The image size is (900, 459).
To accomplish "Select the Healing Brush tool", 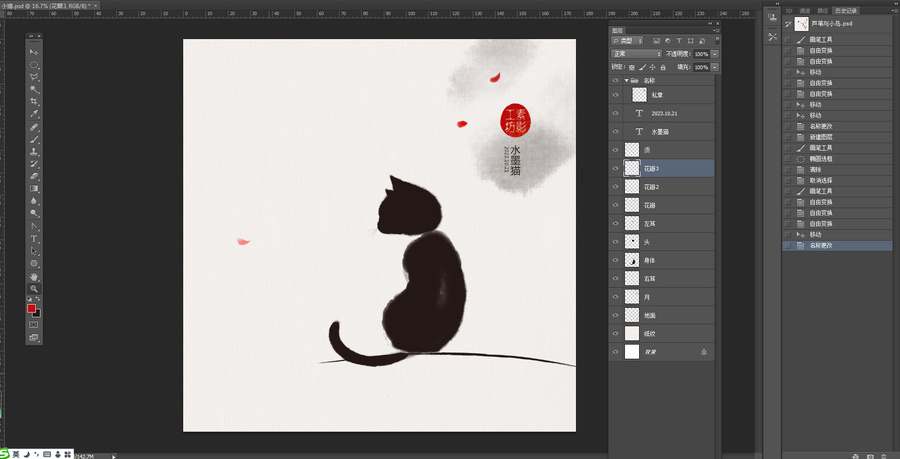I will pos(34,127).
